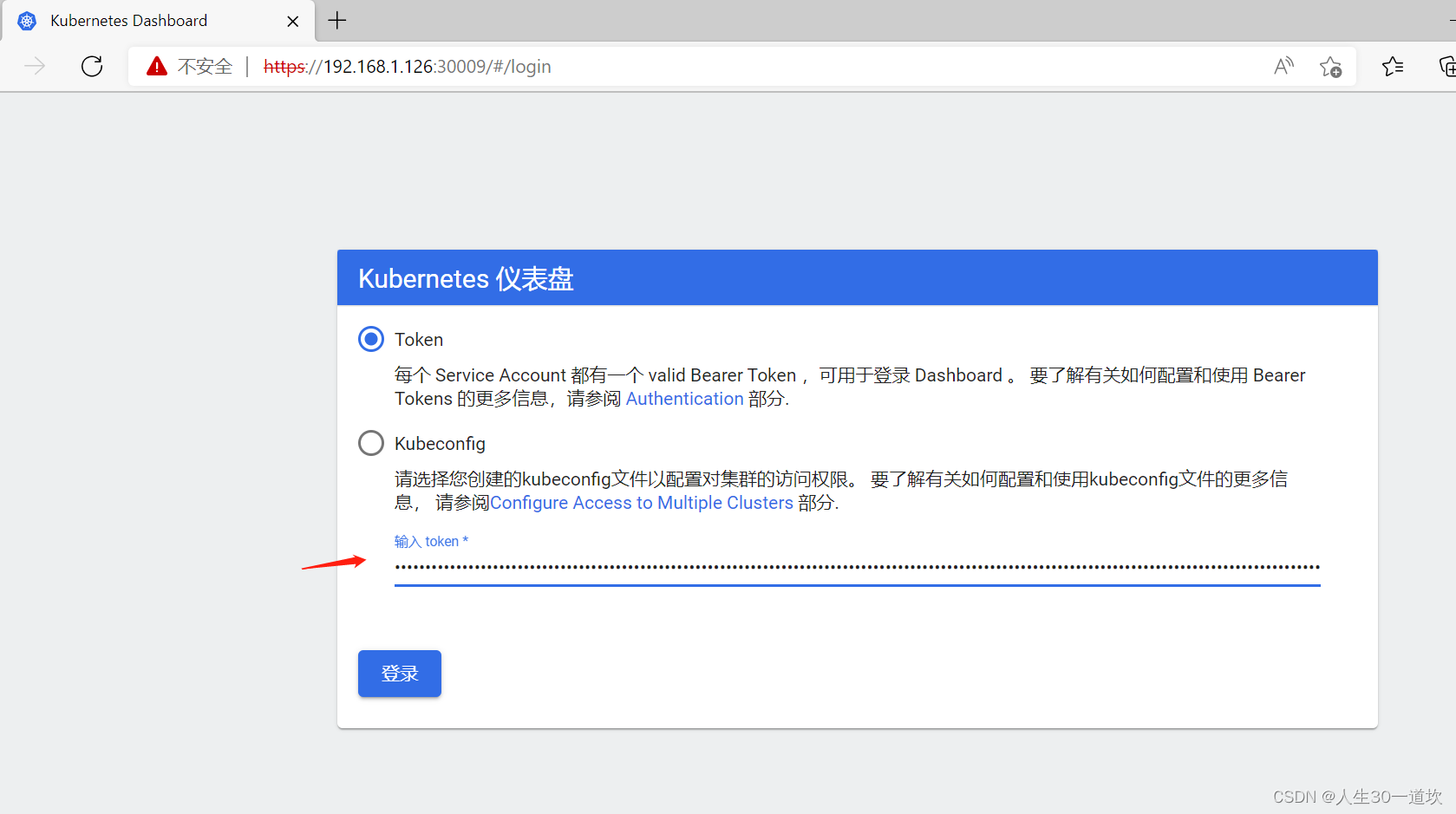Open the Authentication link

pyautogui.click(x=685, y=399)
